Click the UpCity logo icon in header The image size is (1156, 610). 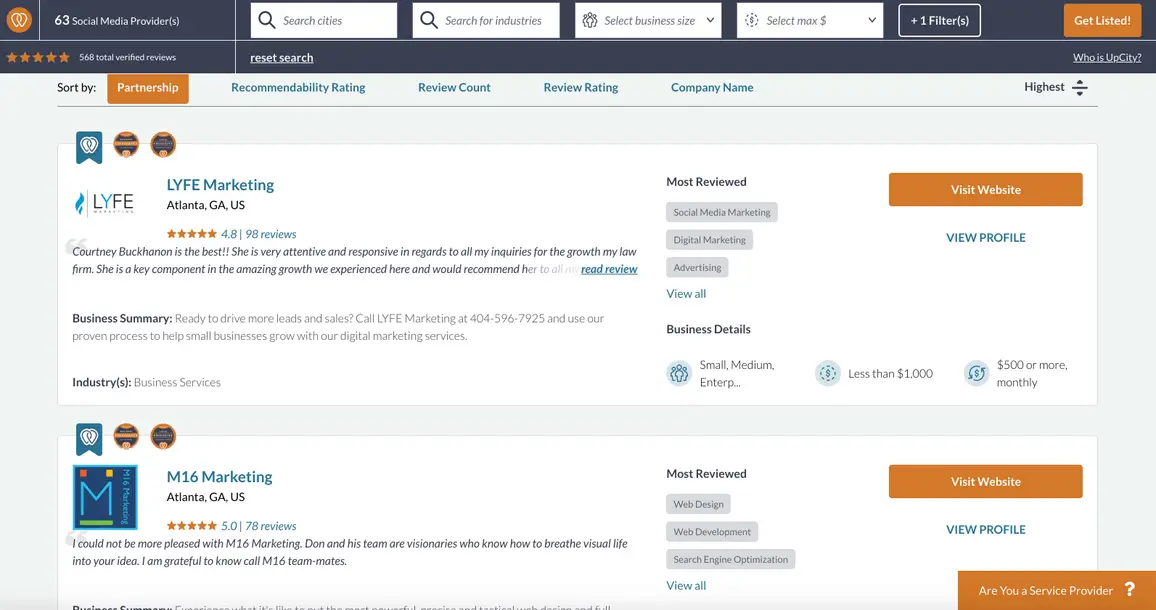[19, 20]
